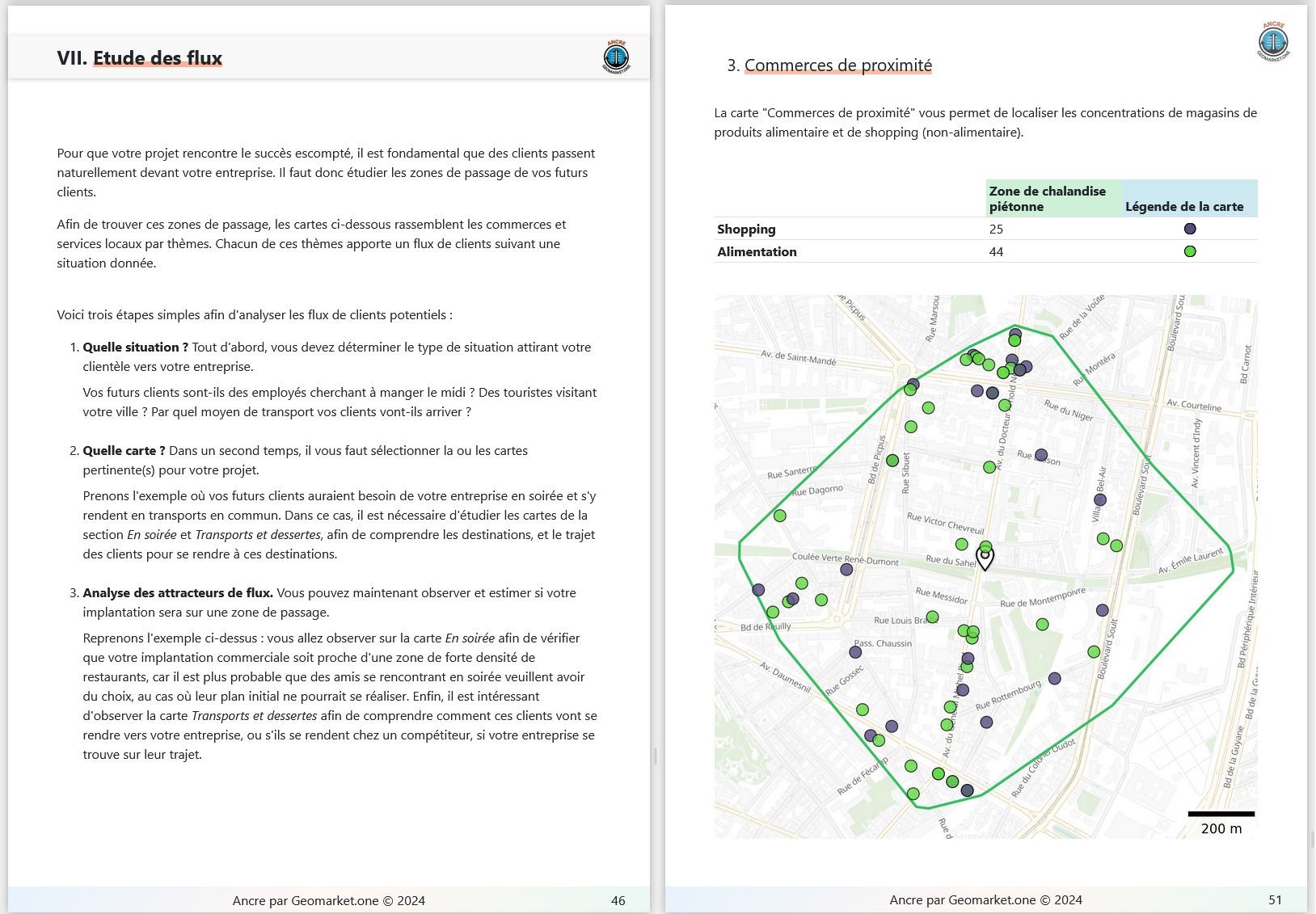Click the "Av. Daumesnil" map label
Viewport: 1316px width, 914px height.
coord(785,677)
